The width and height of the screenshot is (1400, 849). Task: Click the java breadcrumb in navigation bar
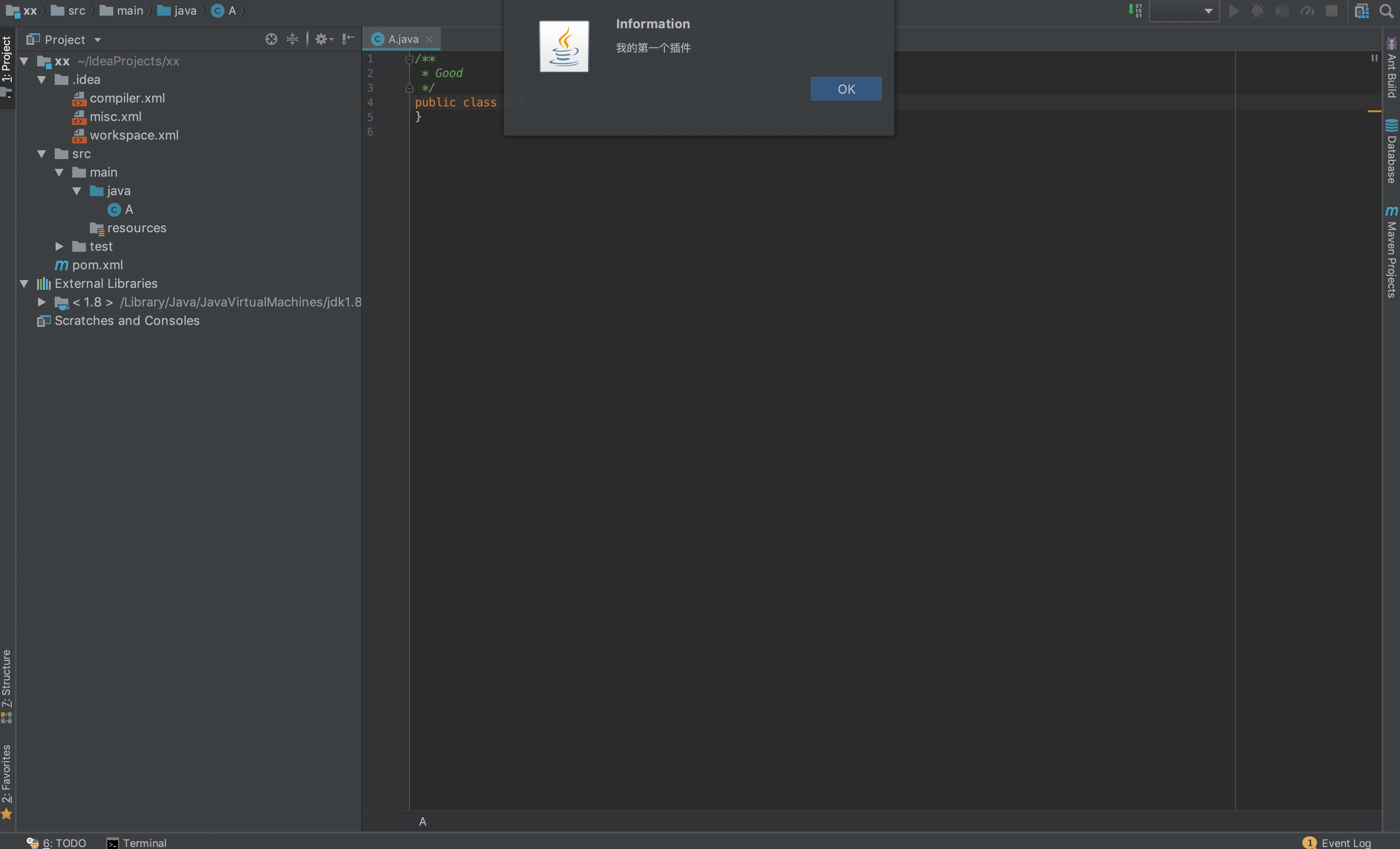177,11
